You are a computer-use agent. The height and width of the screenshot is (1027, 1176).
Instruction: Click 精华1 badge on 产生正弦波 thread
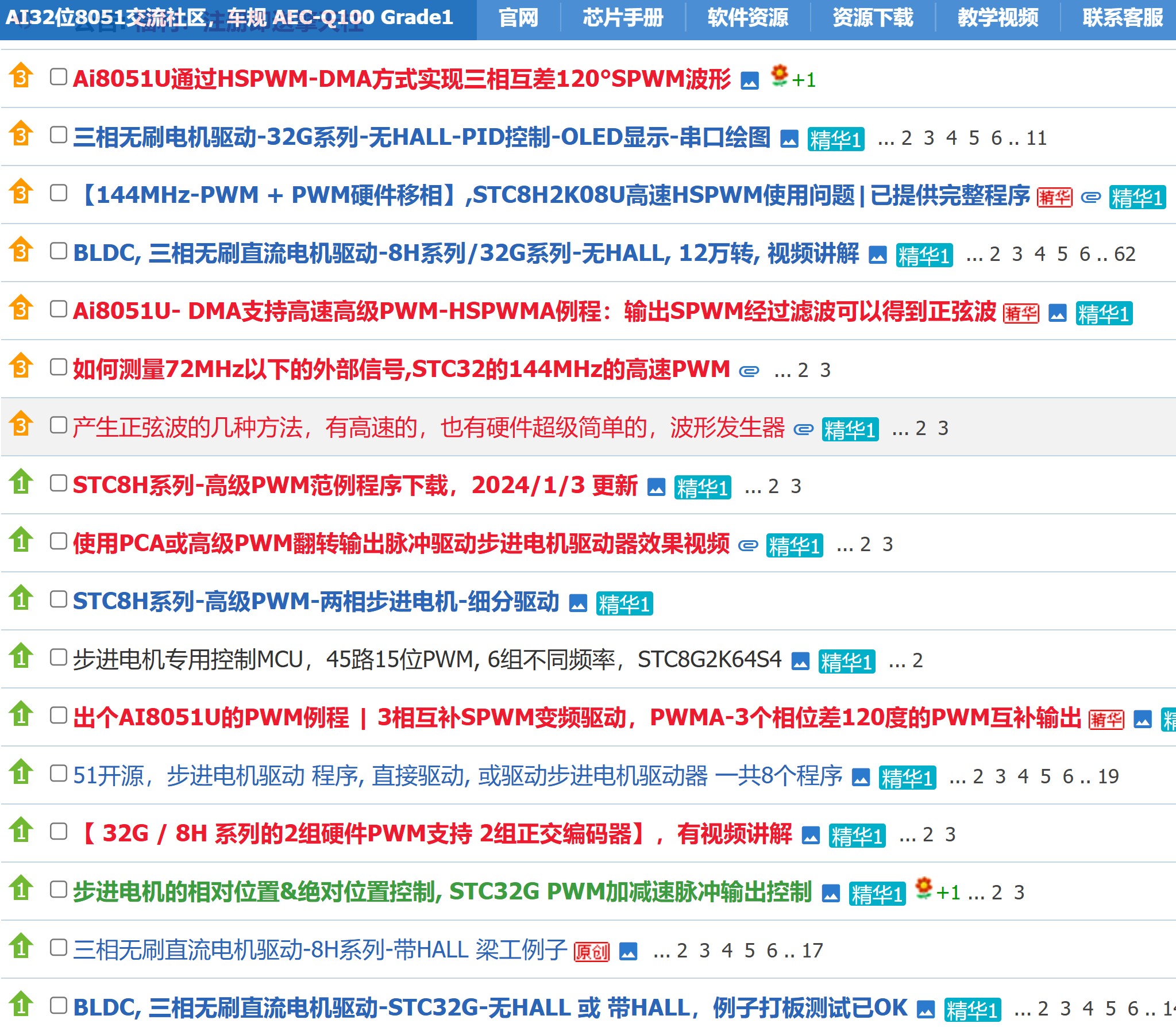point(850,430)
